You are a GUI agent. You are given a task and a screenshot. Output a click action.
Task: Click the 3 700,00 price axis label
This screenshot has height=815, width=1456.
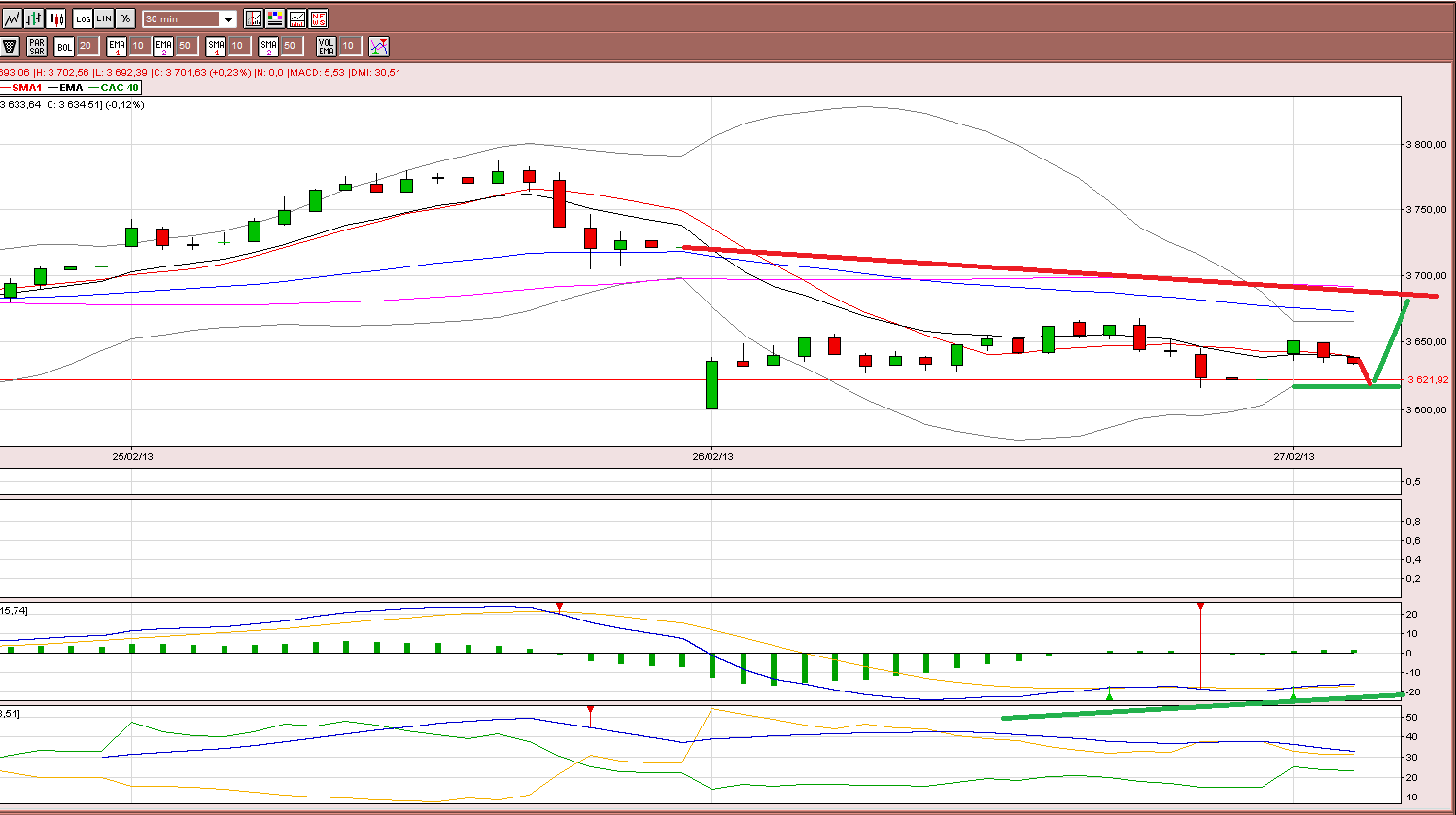pos(1427,276)
